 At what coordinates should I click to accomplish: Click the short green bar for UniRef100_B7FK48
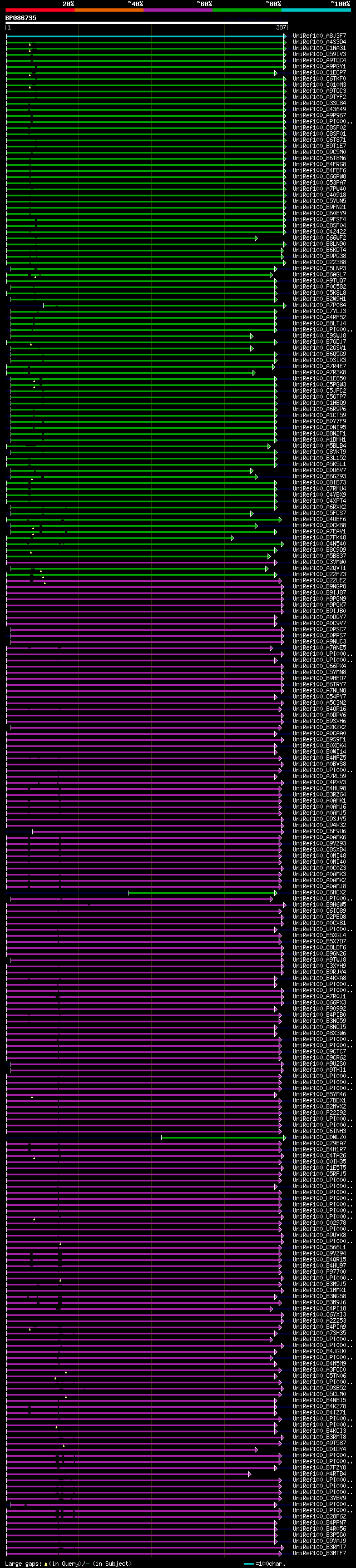(120, 537)
